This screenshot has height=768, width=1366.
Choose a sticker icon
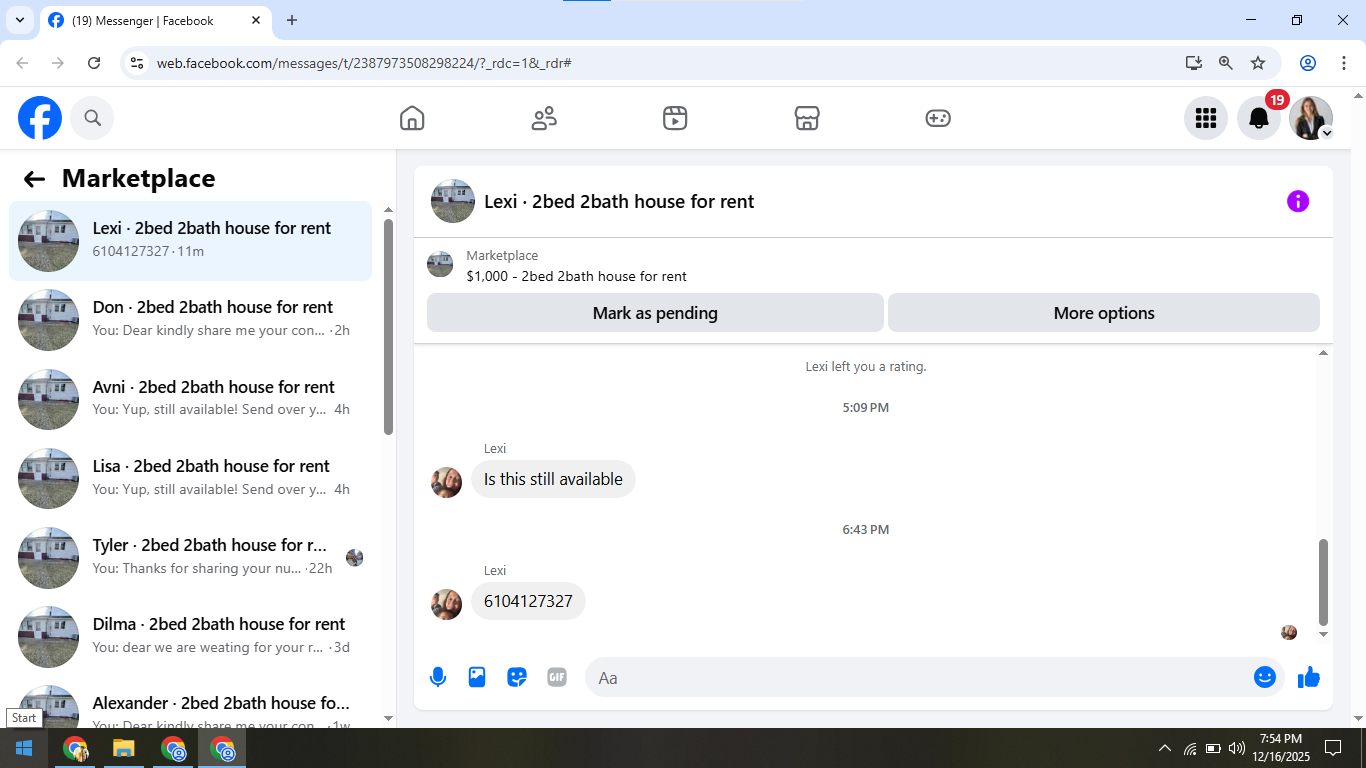517,677
